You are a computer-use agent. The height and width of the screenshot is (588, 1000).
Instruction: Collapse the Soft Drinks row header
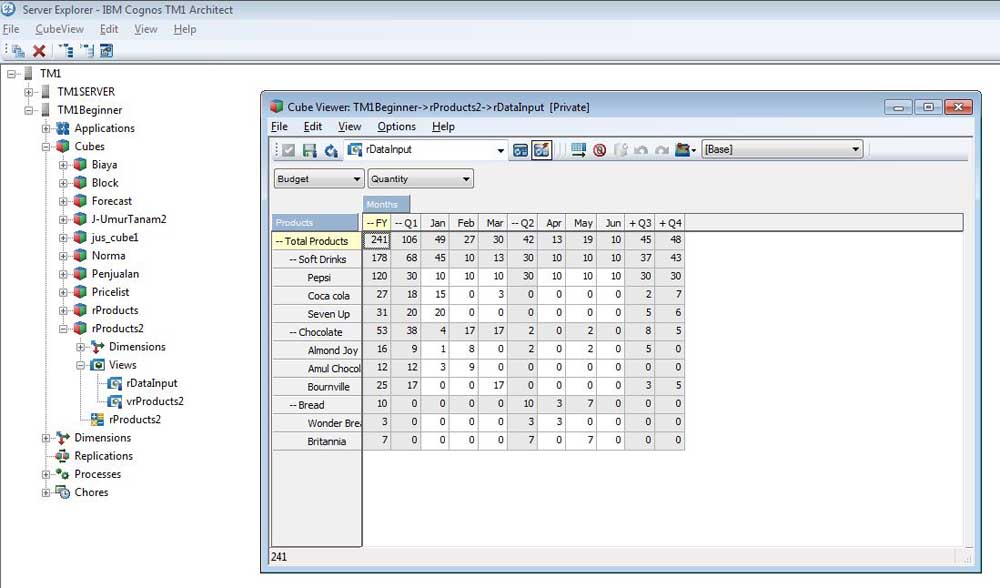click(x=293, y=260)
